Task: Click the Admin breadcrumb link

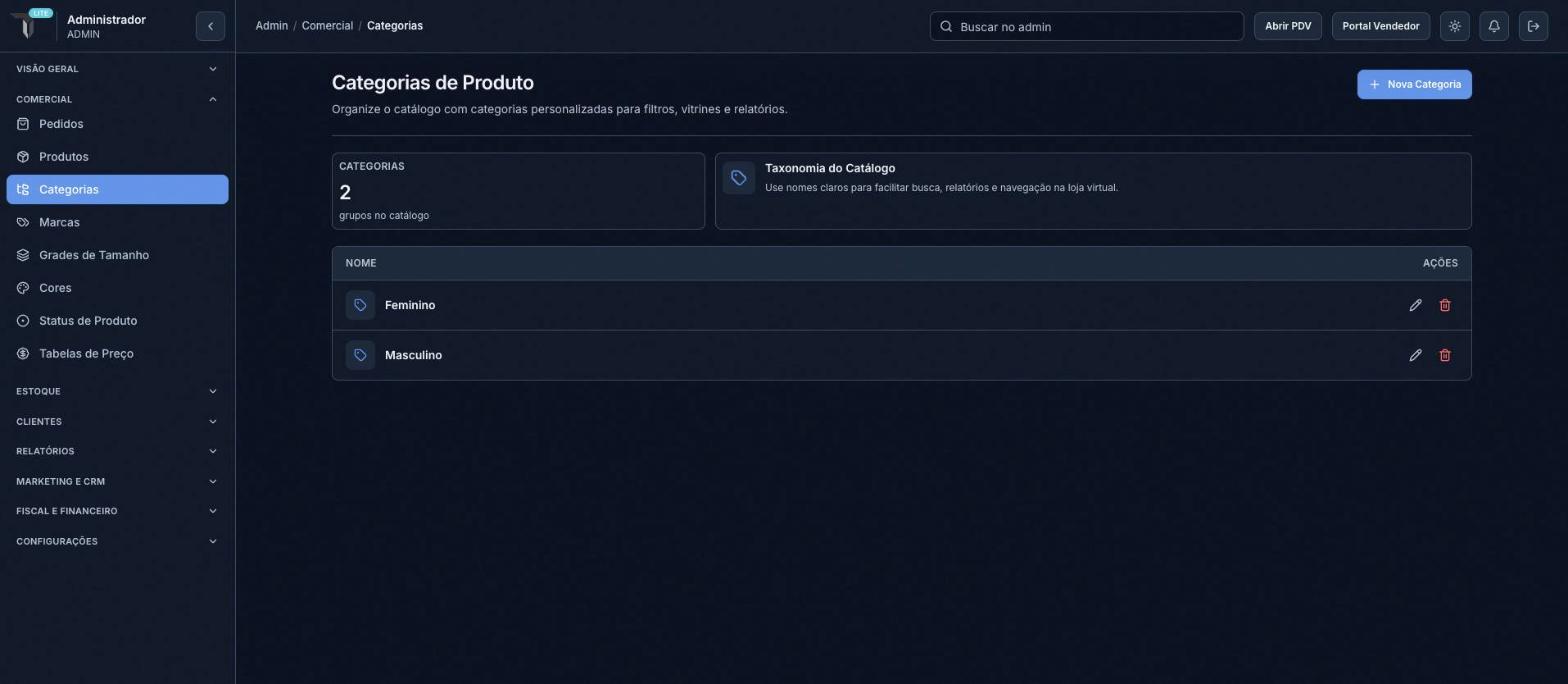Action: point(271,26)
